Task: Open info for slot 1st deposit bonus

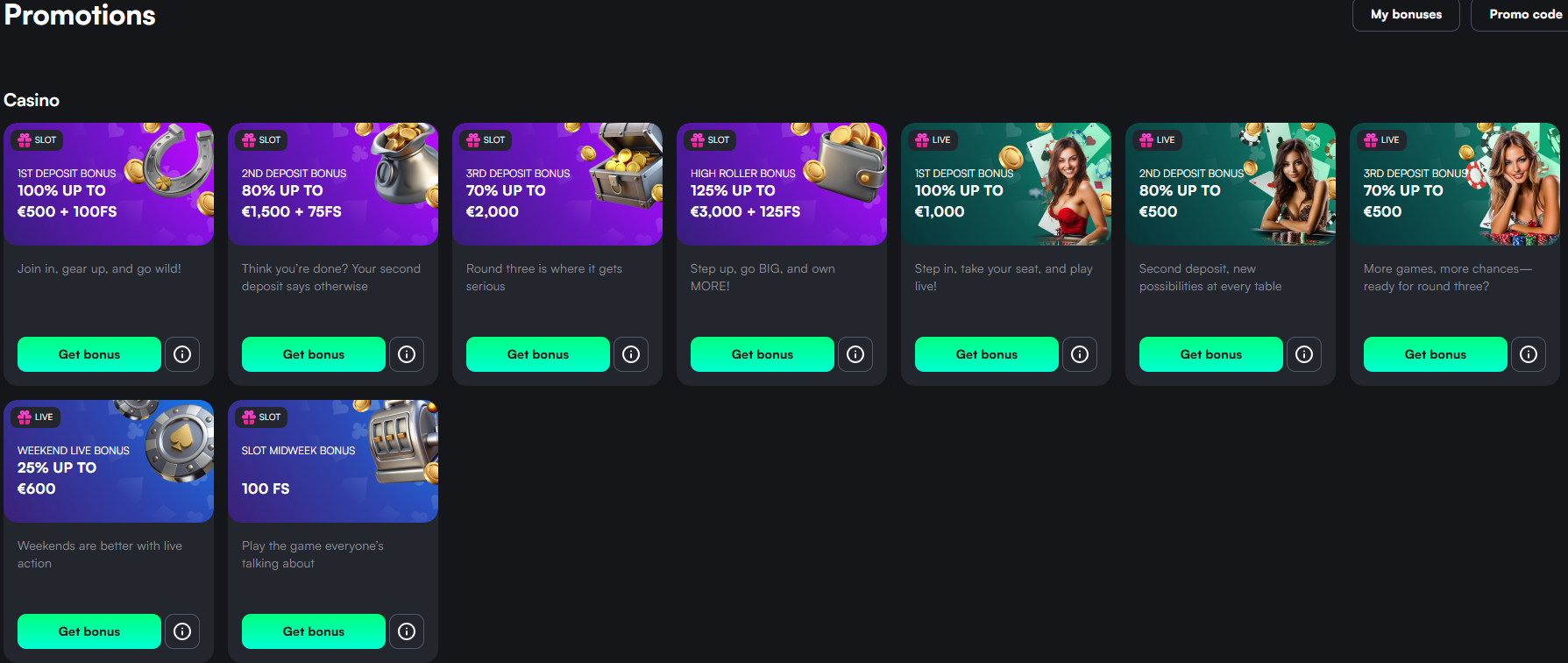Action: (x=182, y=354)
